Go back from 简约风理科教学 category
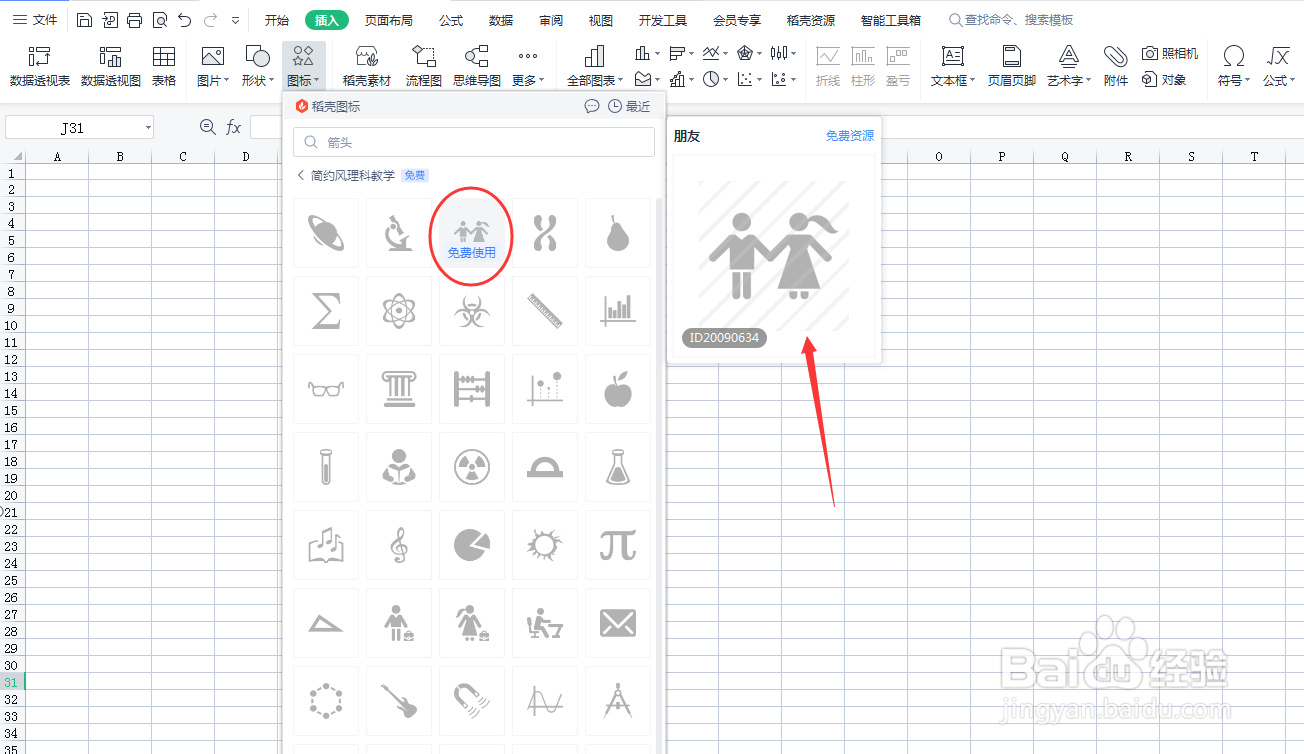The height and width of the screenshot is (754, 1304). point(301,175)
